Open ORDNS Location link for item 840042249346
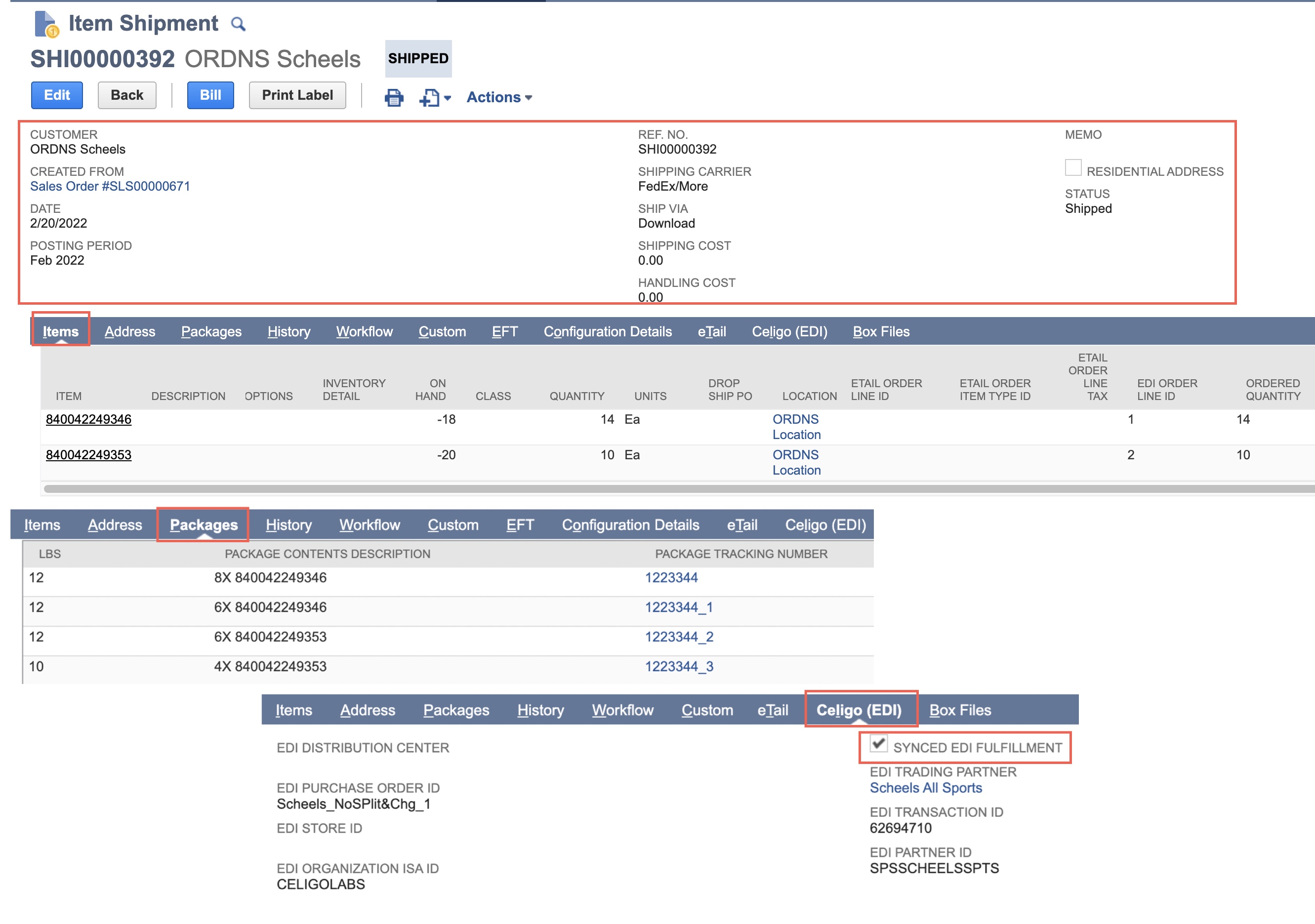 tap(796, 427)
